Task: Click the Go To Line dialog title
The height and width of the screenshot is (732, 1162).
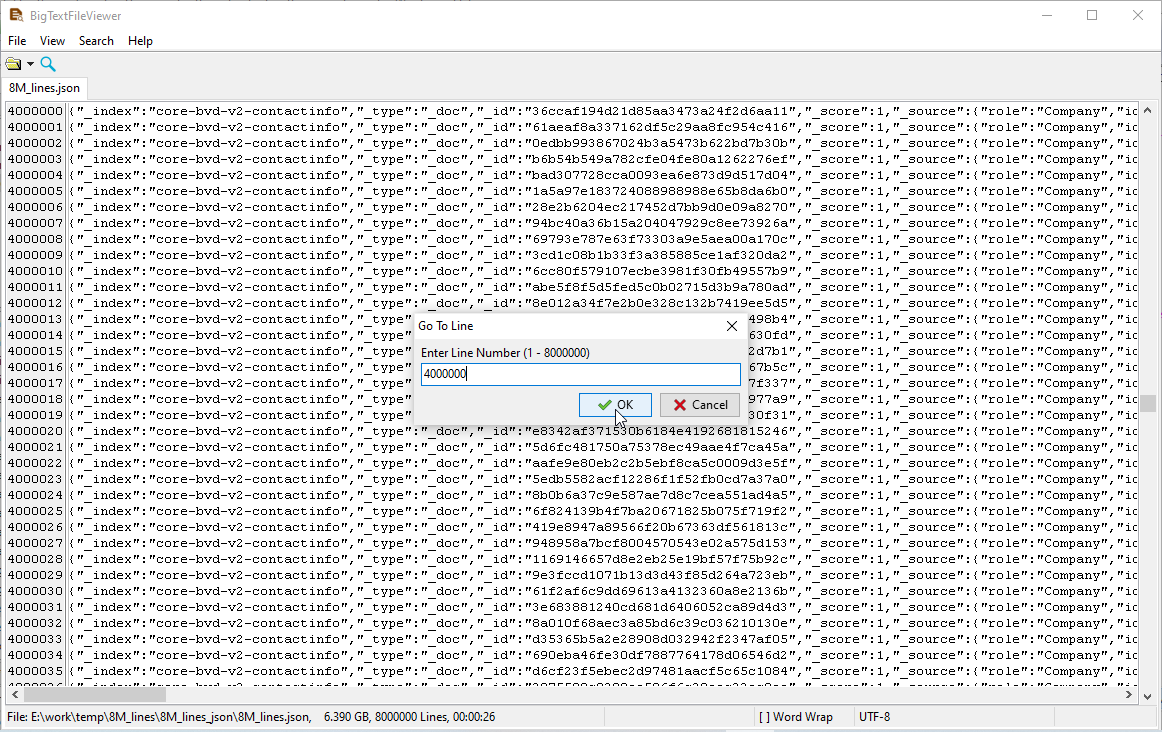Action: 445,326
